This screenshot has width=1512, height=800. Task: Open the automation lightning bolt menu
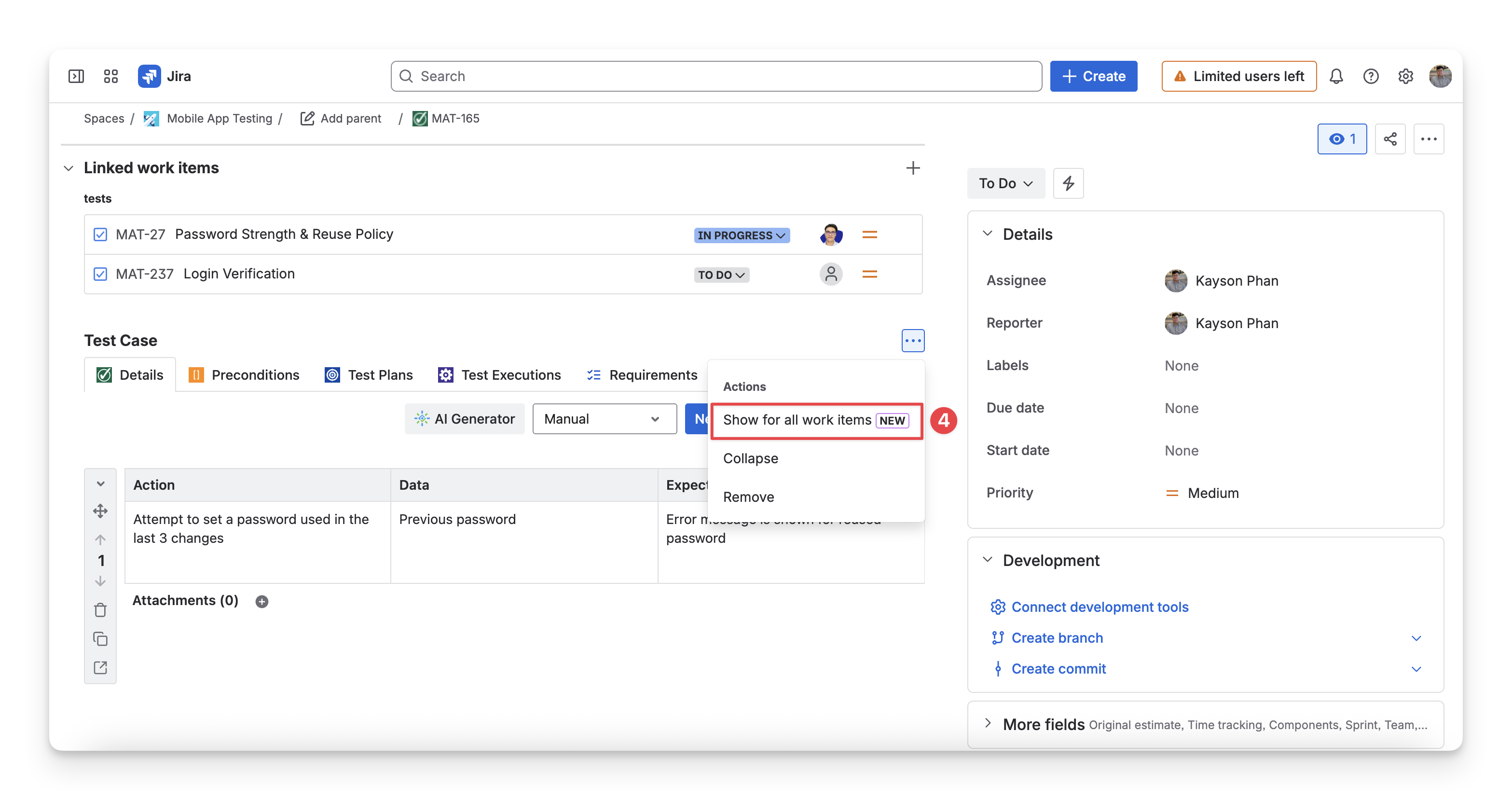pyautogui.click(x=1068, y=183)
